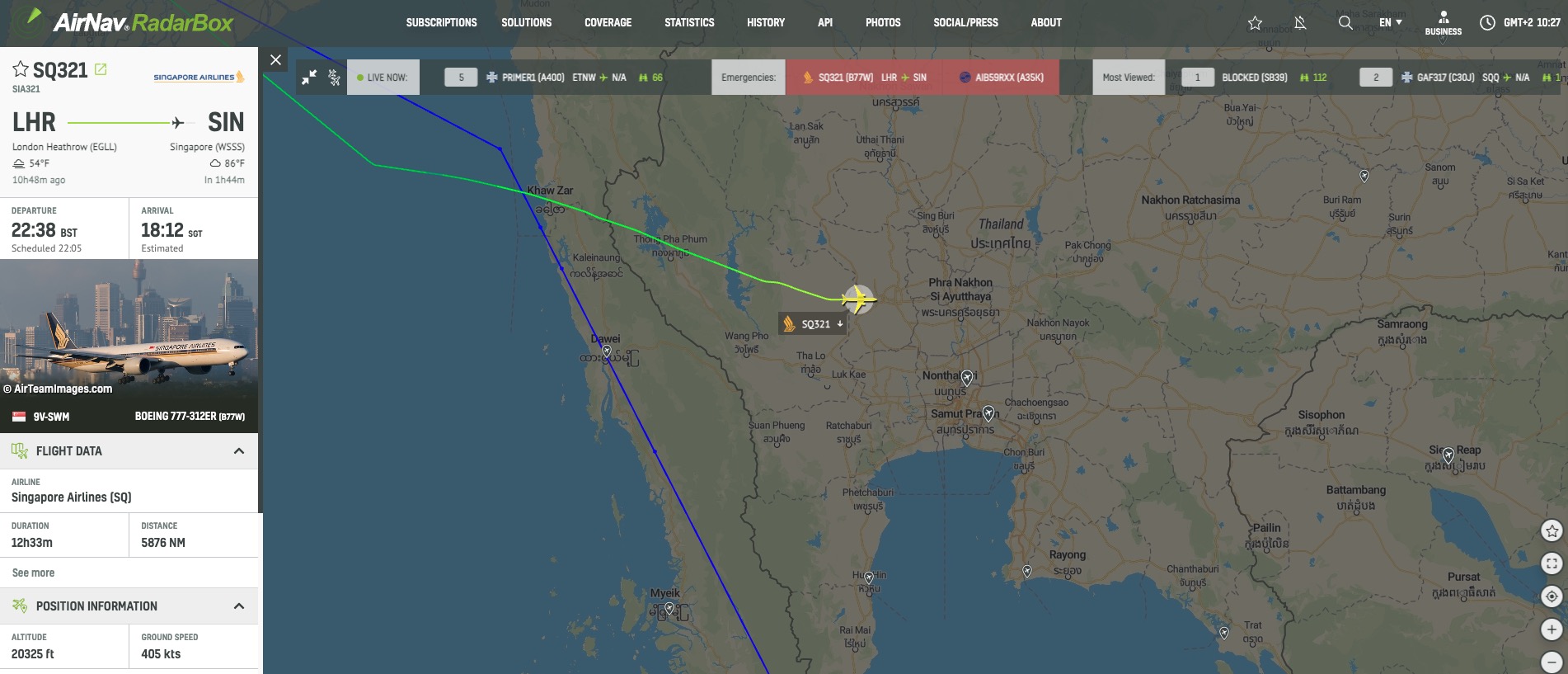1568x674 pixels.
Task: Click the collapse map arrows icon
Action: tap(309, 77)
